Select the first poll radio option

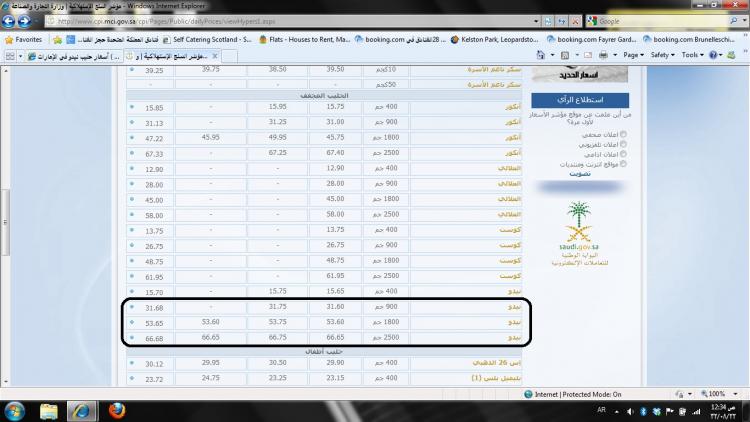click(x=624, y=133)
